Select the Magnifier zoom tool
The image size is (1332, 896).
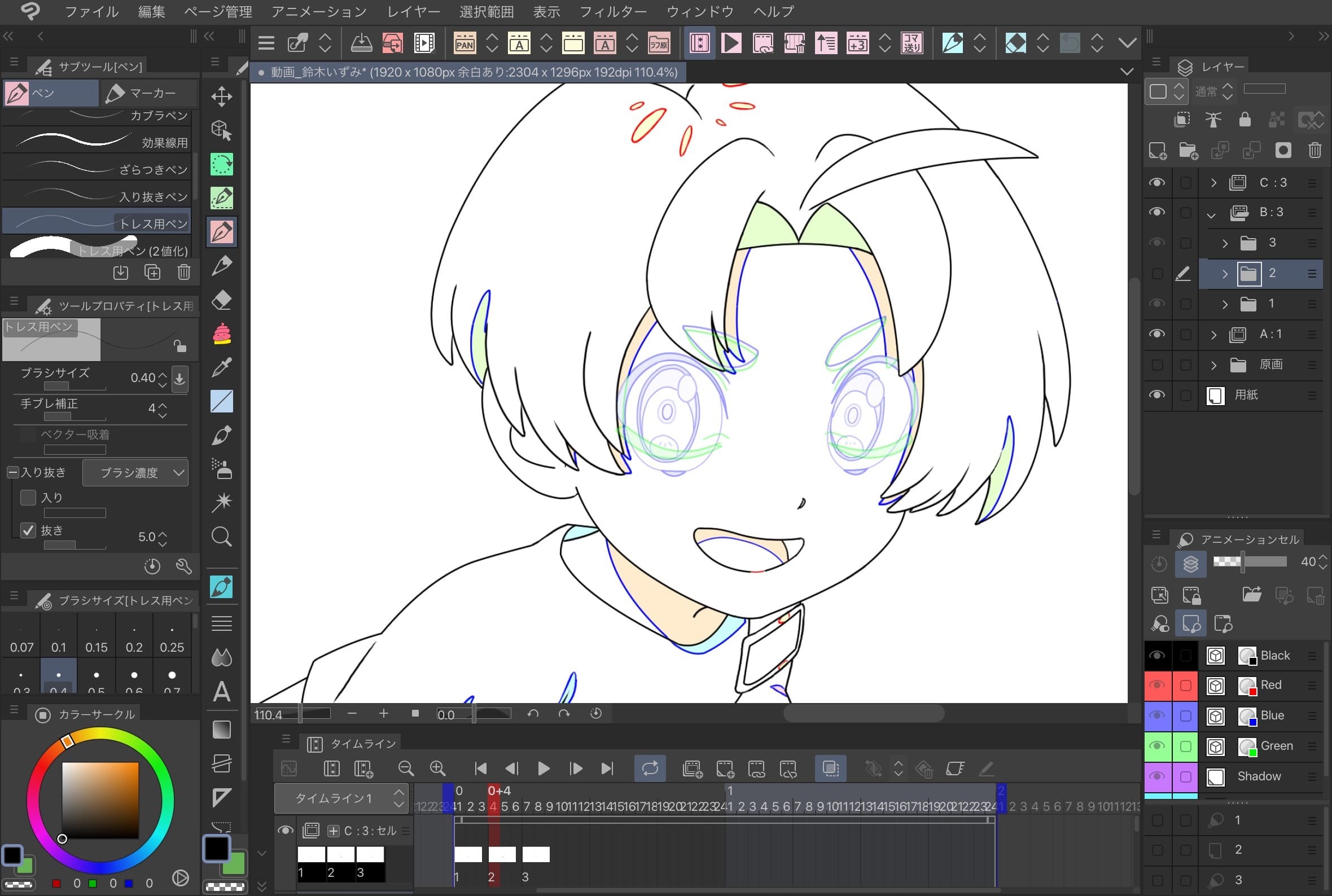[x=222, y=537]
